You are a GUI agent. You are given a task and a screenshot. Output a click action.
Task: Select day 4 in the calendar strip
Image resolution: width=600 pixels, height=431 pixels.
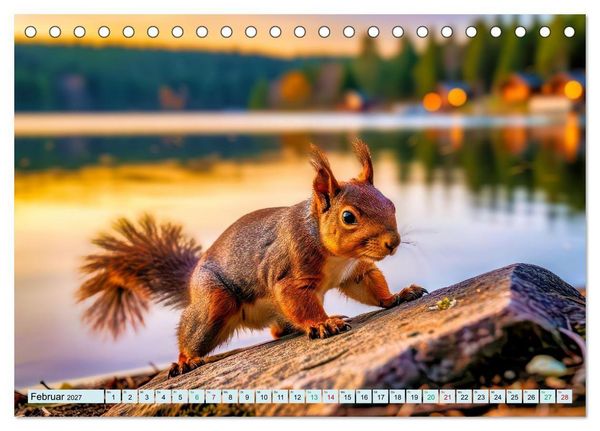pyautogui.click(x=163, y=397)
